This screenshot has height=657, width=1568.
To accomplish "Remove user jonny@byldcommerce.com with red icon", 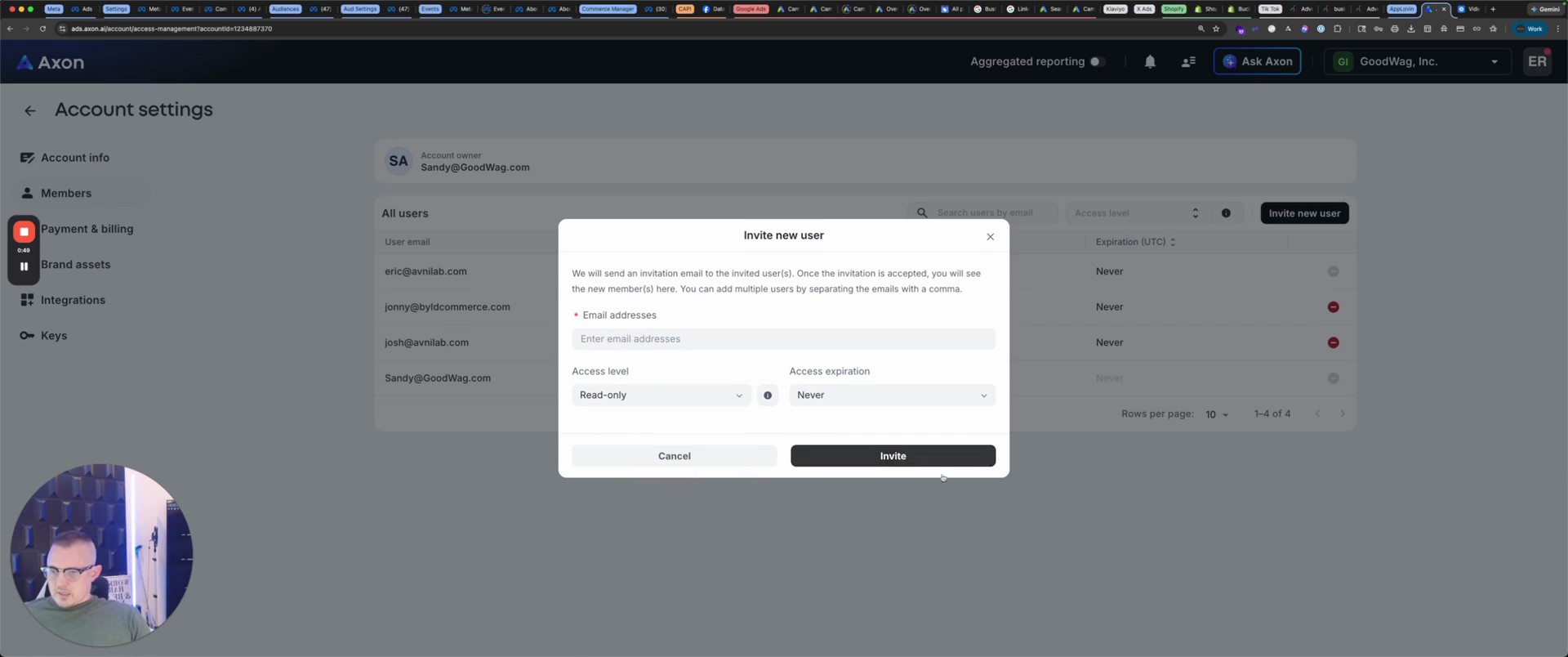I will (1333, 307).
